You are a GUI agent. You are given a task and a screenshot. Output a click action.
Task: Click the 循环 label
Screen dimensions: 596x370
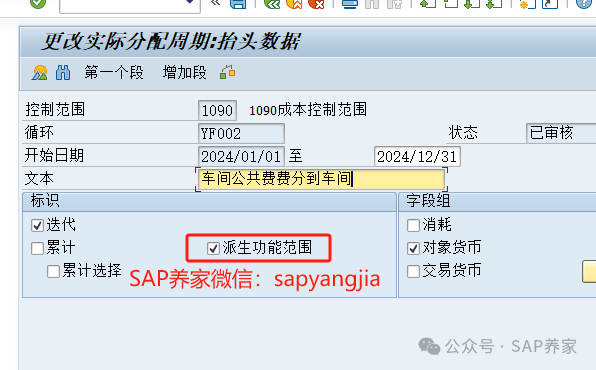click(x=39, y=132)
